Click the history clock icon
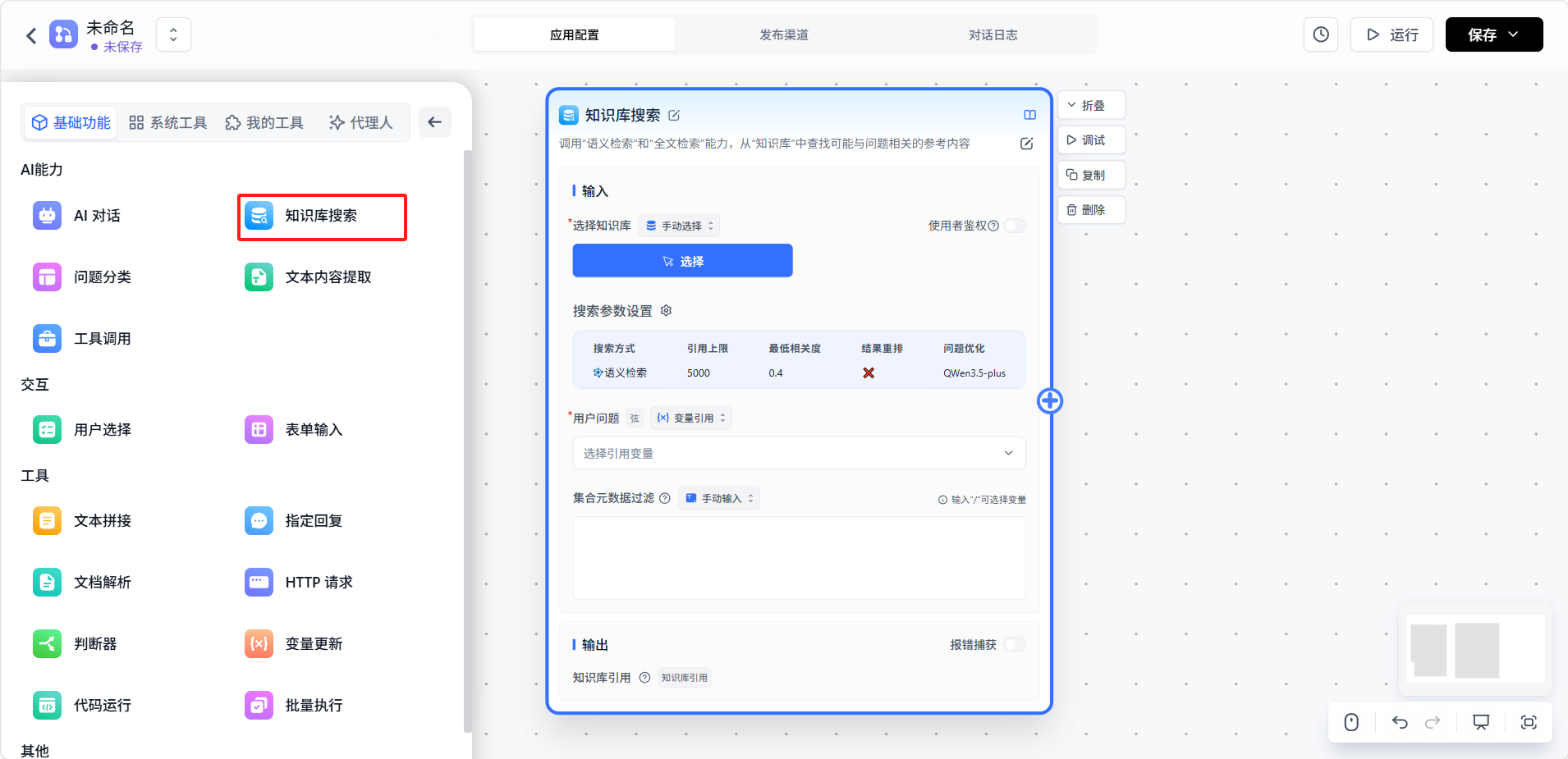The height and width of the screenshot is (759, 1568). click(x=1320, y=34)
